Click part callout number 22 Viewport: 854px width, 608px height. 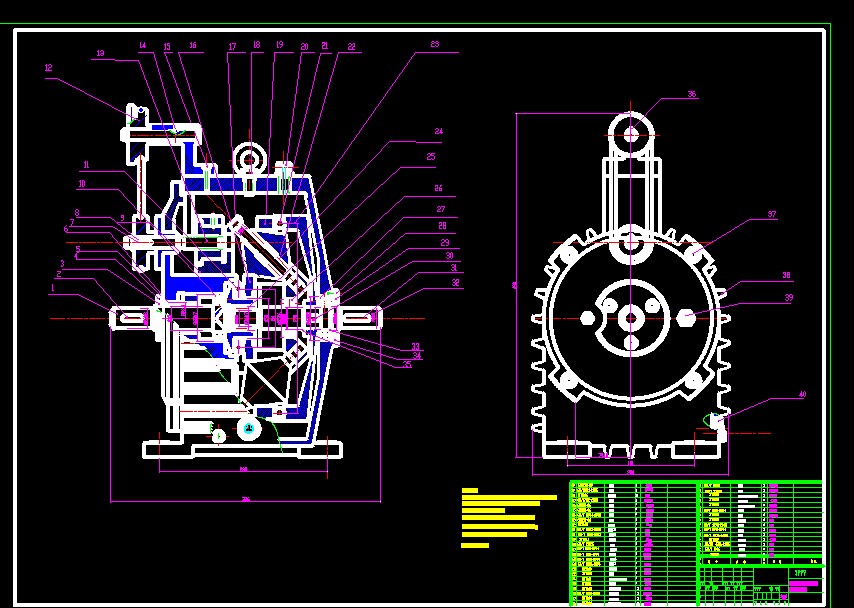coord(351,47)
